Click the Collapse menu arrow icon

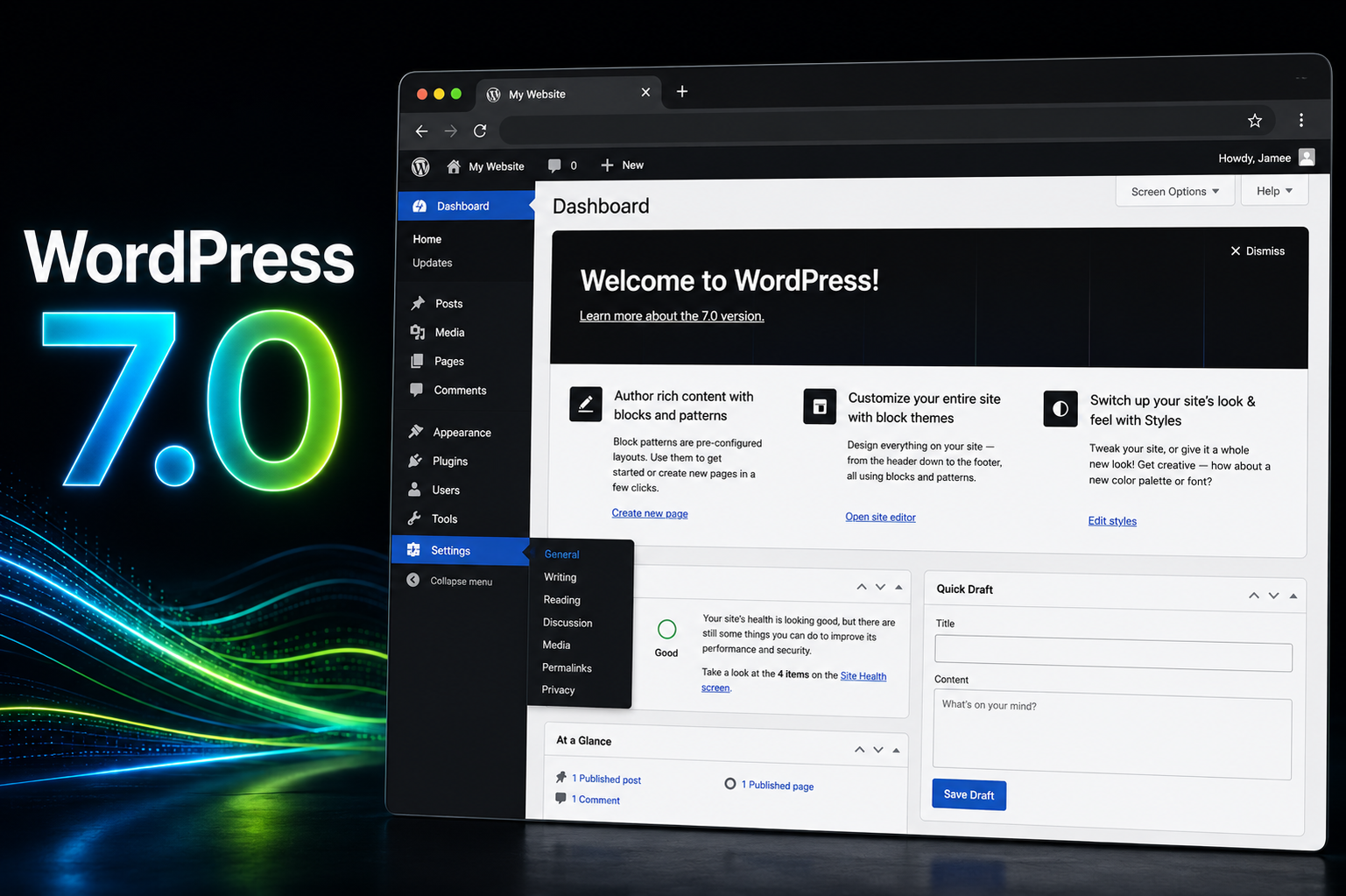click(412, 580)
